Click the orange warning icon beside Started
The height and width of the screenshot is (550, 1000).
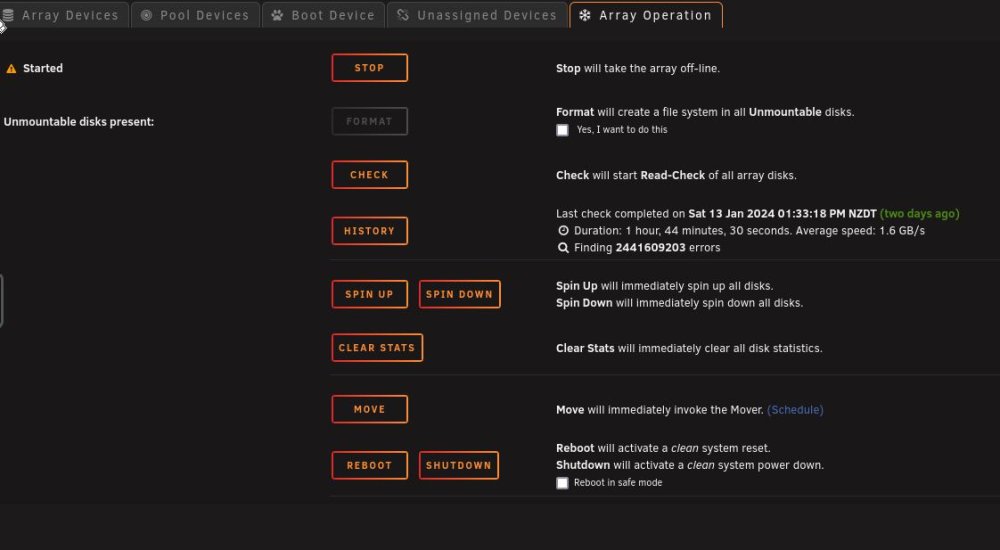coord(11,68)
